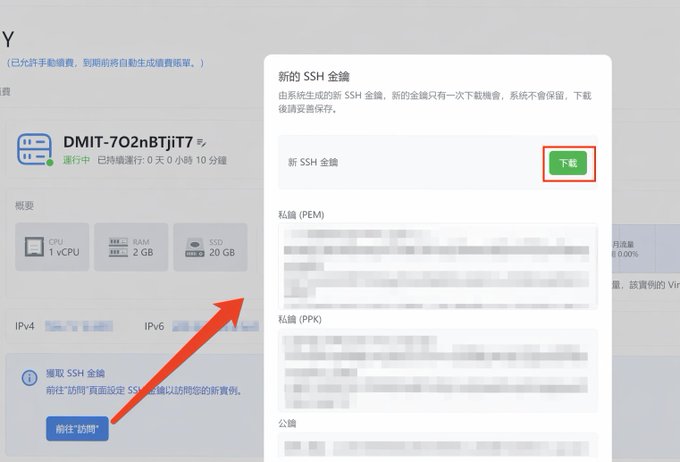Click the CPU chip icon

(x=34, y=247)
